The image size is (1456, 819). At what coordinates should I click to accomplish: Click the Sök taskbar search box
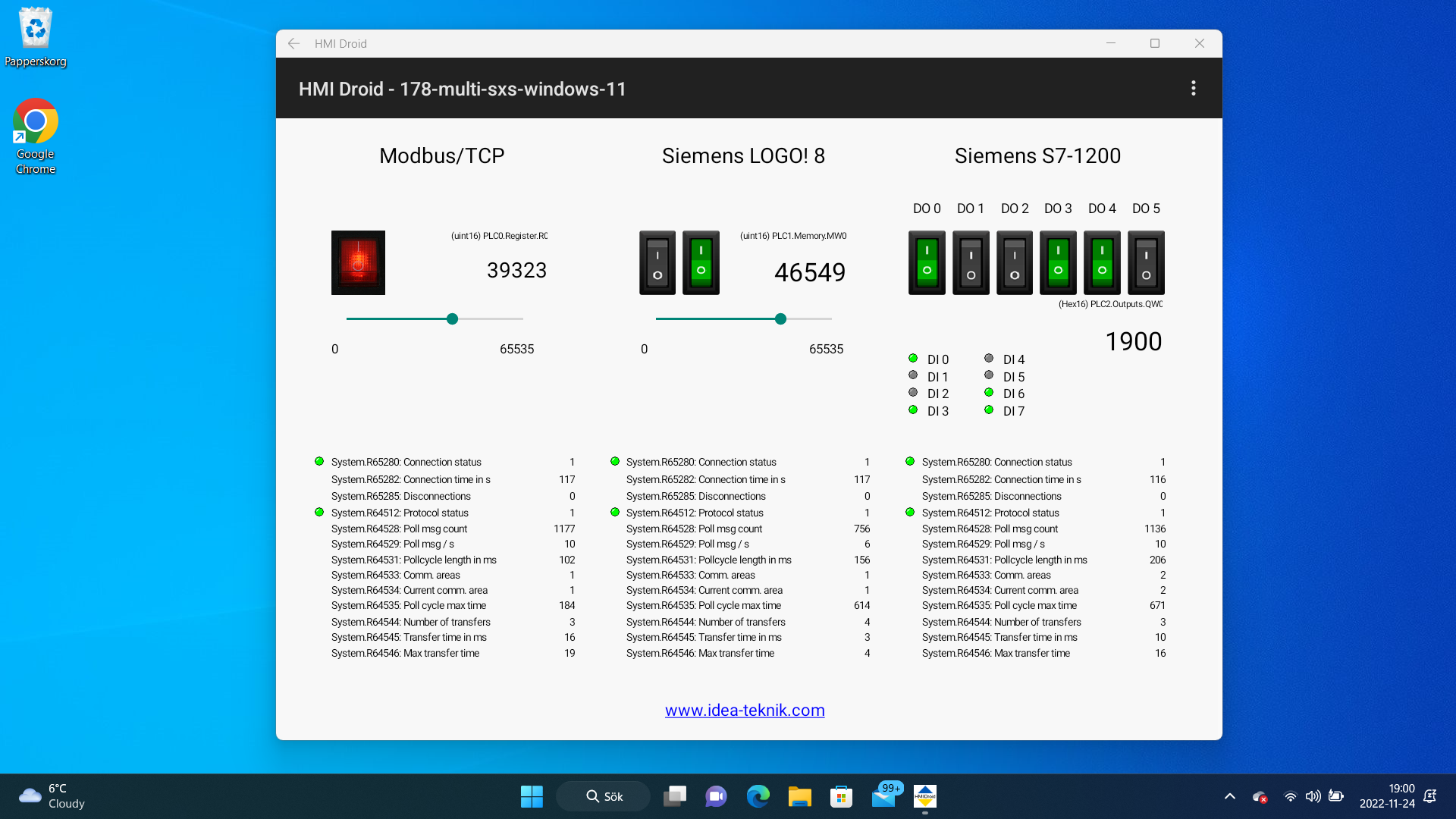tap(604, 796)
